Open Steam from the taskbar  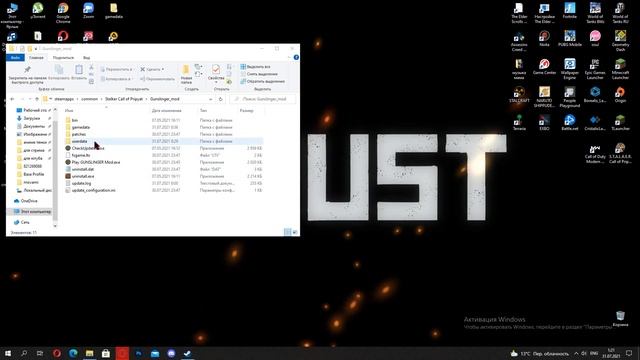point(187,353)
